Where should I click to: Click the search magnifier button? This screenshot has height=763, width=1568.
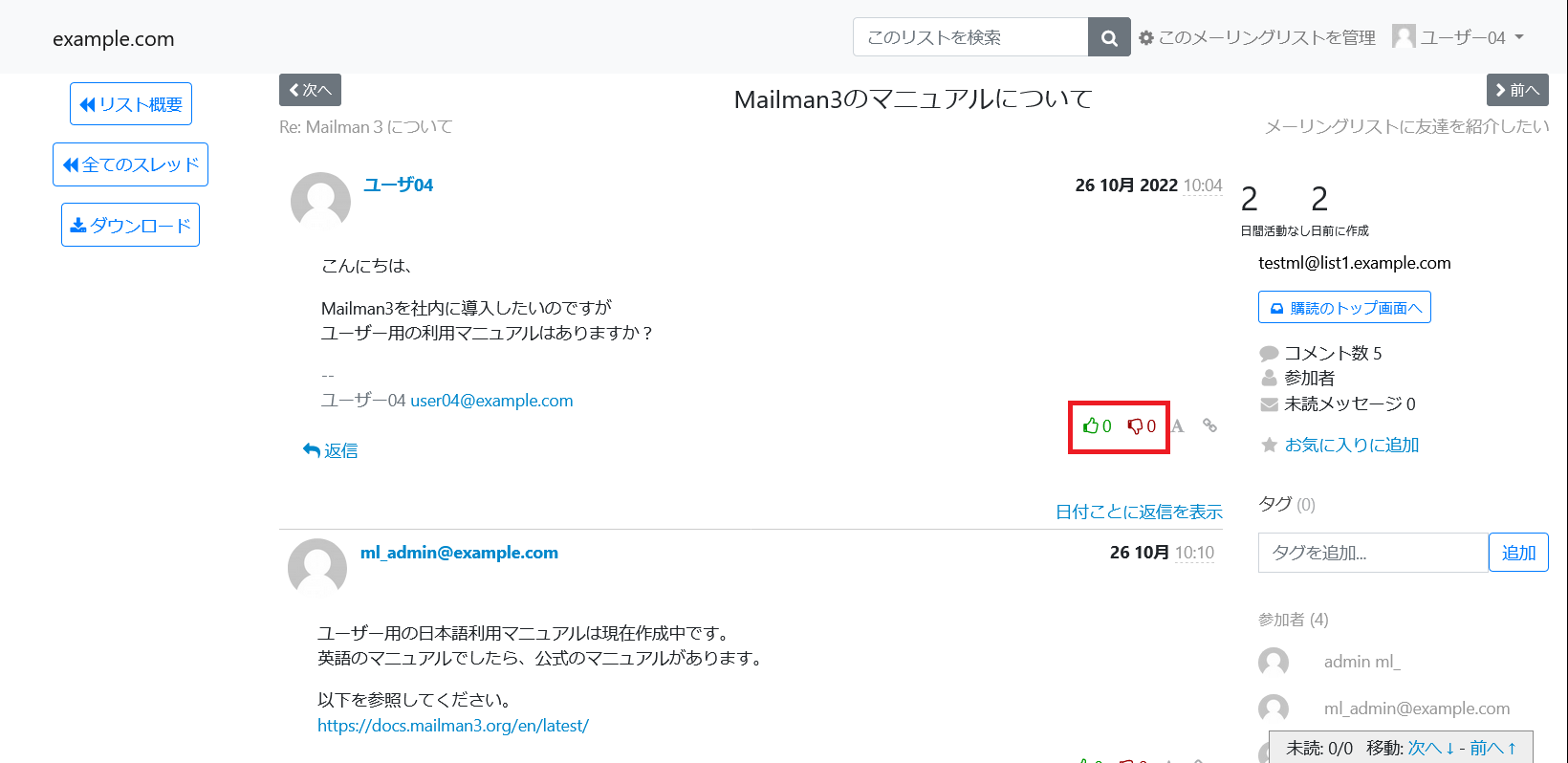pyautogui.click(x=1109, y=37)
